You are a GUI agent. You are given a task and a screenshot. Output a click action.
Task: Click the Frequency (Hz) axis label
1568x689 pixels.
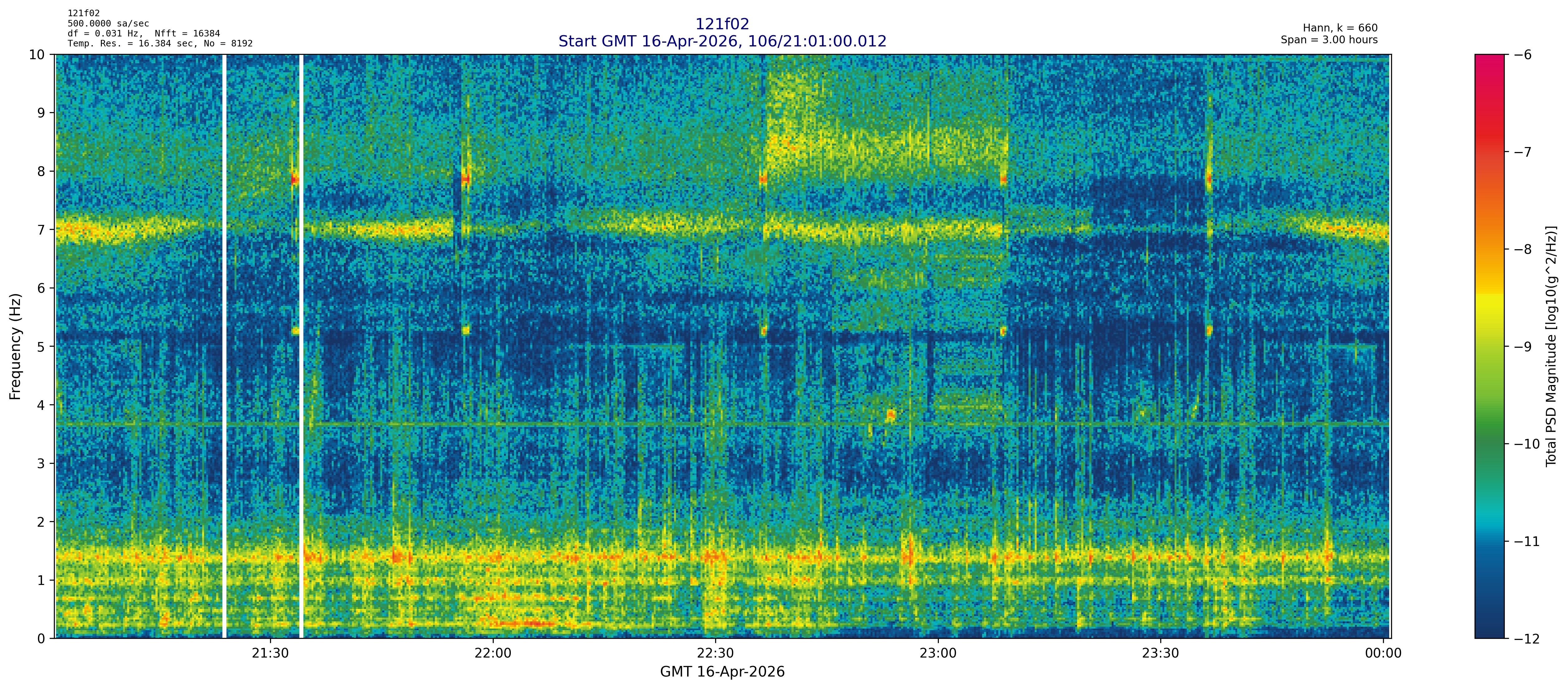coord(15,346)
